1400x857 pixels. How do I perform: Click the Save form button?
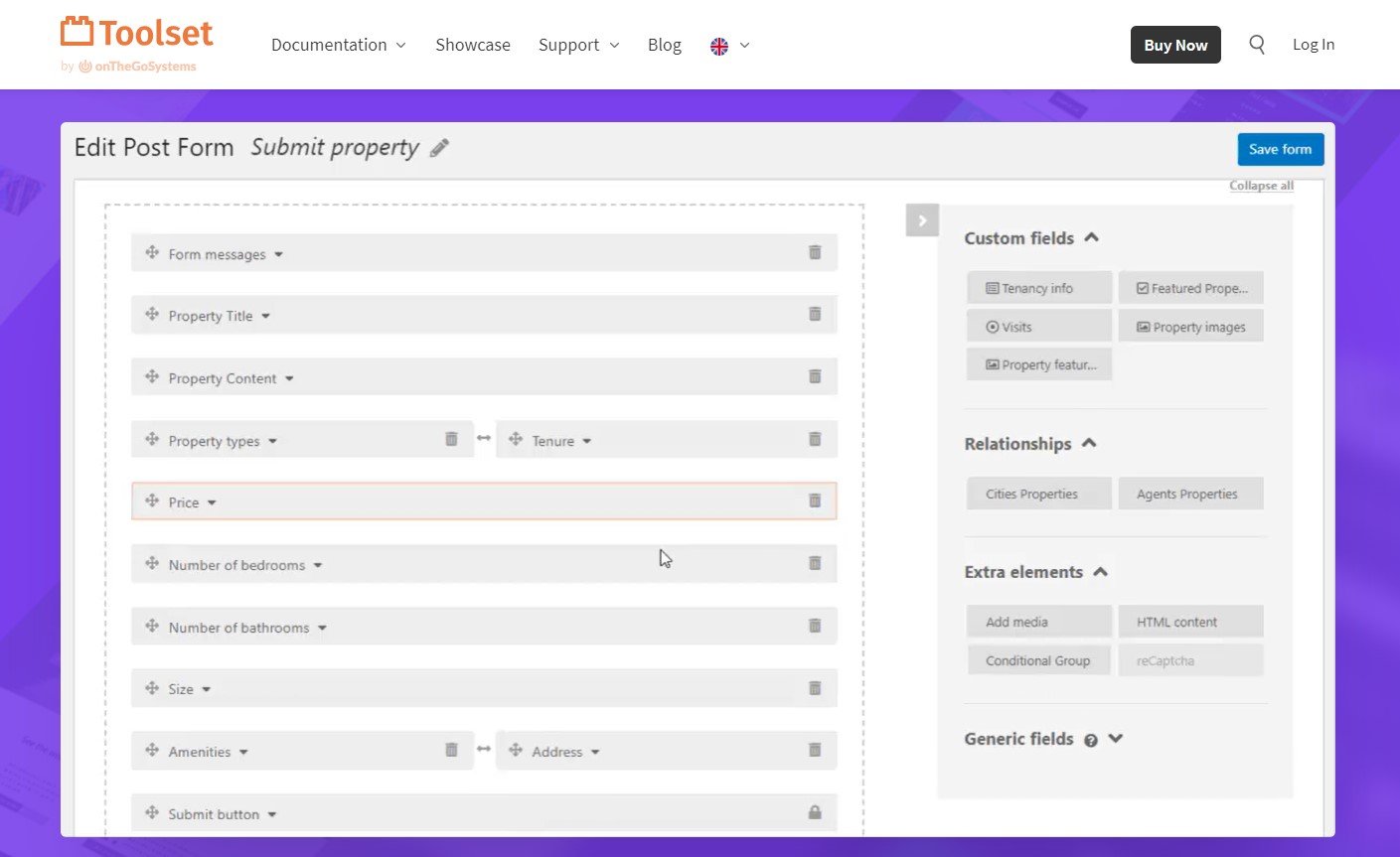1280,149
